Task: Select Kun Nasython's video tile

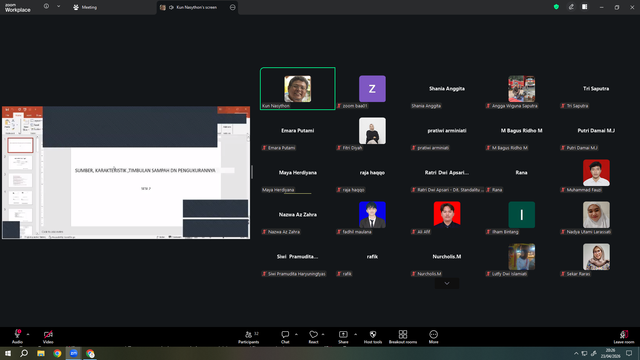Action: pyautogui.click(x=298, y=89)
